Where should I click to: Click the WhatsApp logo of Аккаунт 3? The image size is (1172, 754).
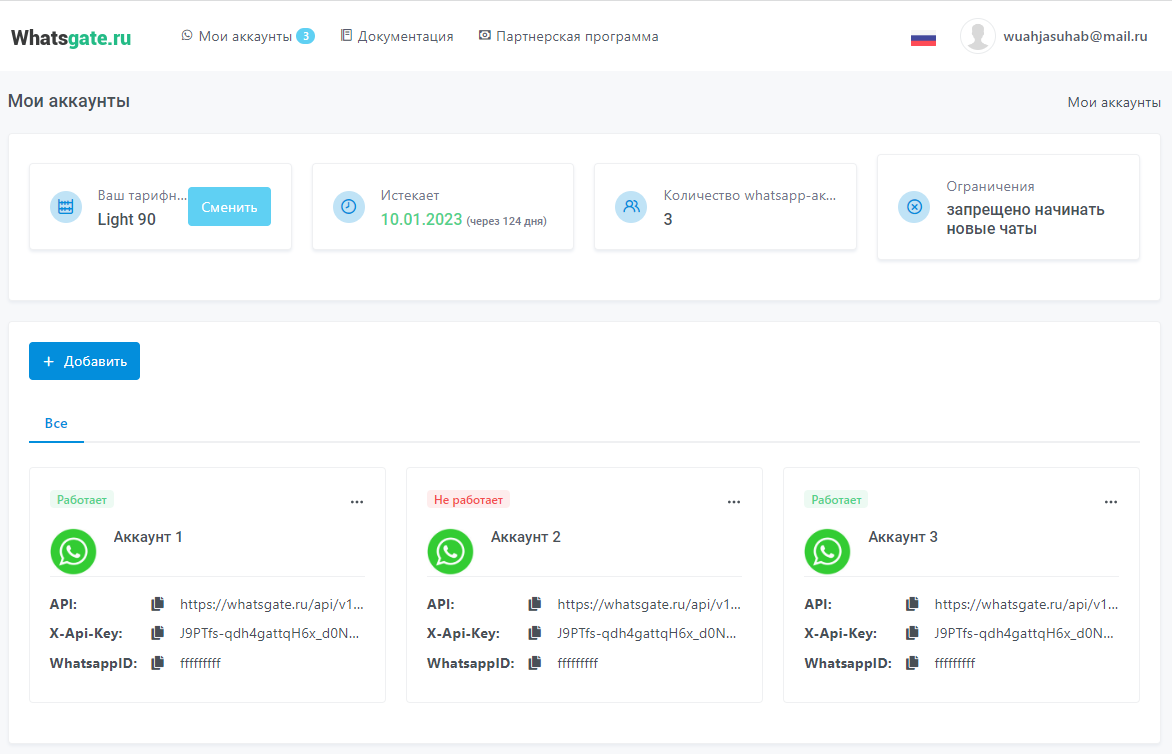click(x=827, y=551)
